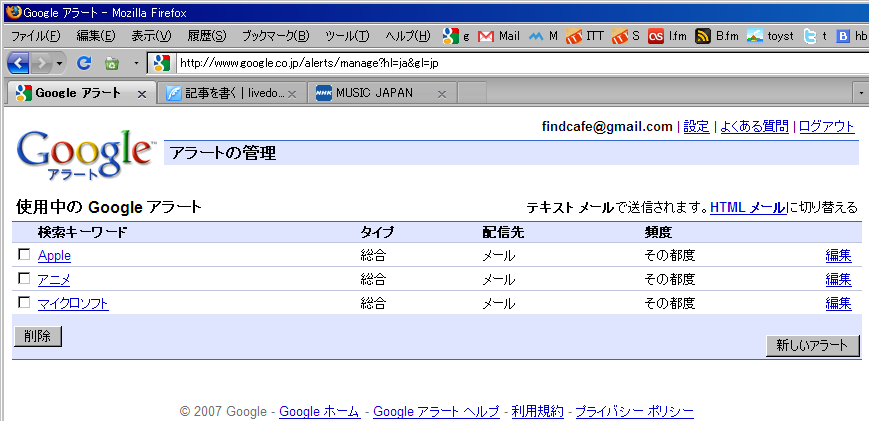Click the findcafe@gmail.com account text
The image size is (869, 421).
pyautogui.click(x=607, y=127)
